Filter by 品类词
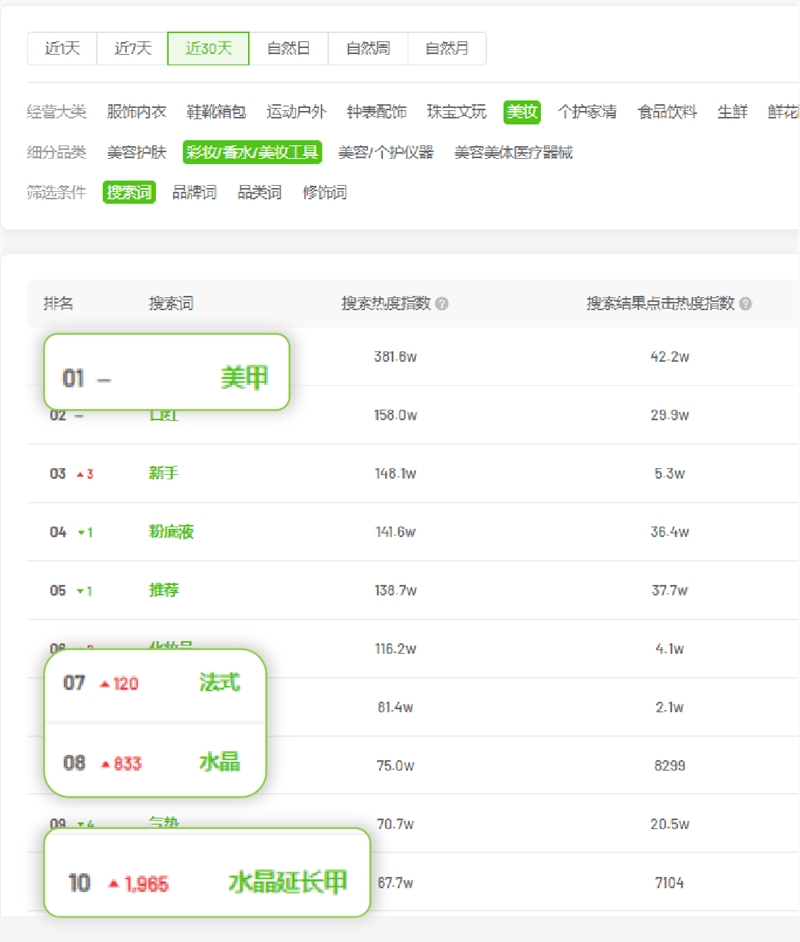Image resolution: width=800 pixels, height=942 pixels. (259, 192)
